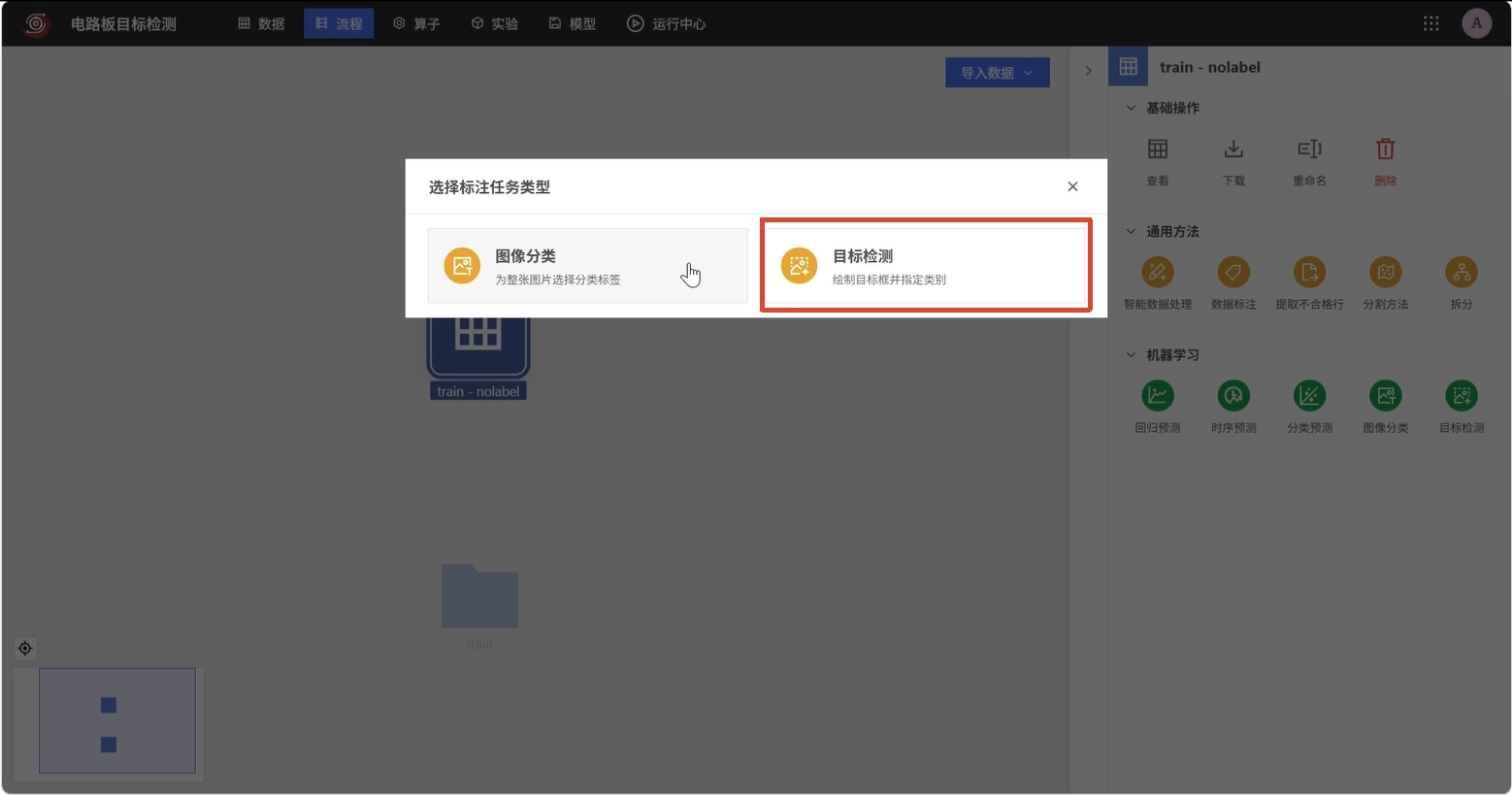This screenshot has width=1512, height=795.
Task: Click the 分类预测 green icon
Action: 1309,395
